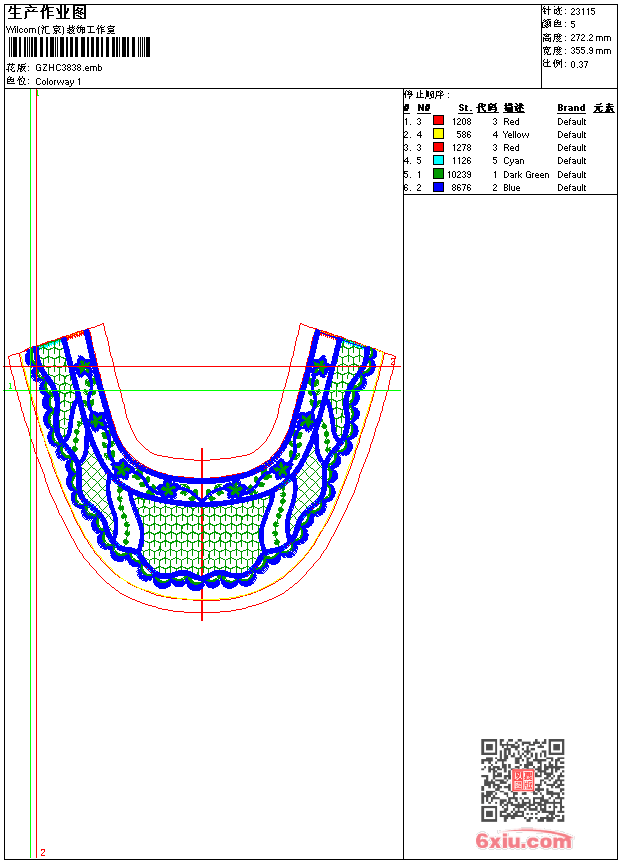This screenshot has width=620, height=860.
Task: Click the '生产作业图' title heading
Action: tap(47, 12)
